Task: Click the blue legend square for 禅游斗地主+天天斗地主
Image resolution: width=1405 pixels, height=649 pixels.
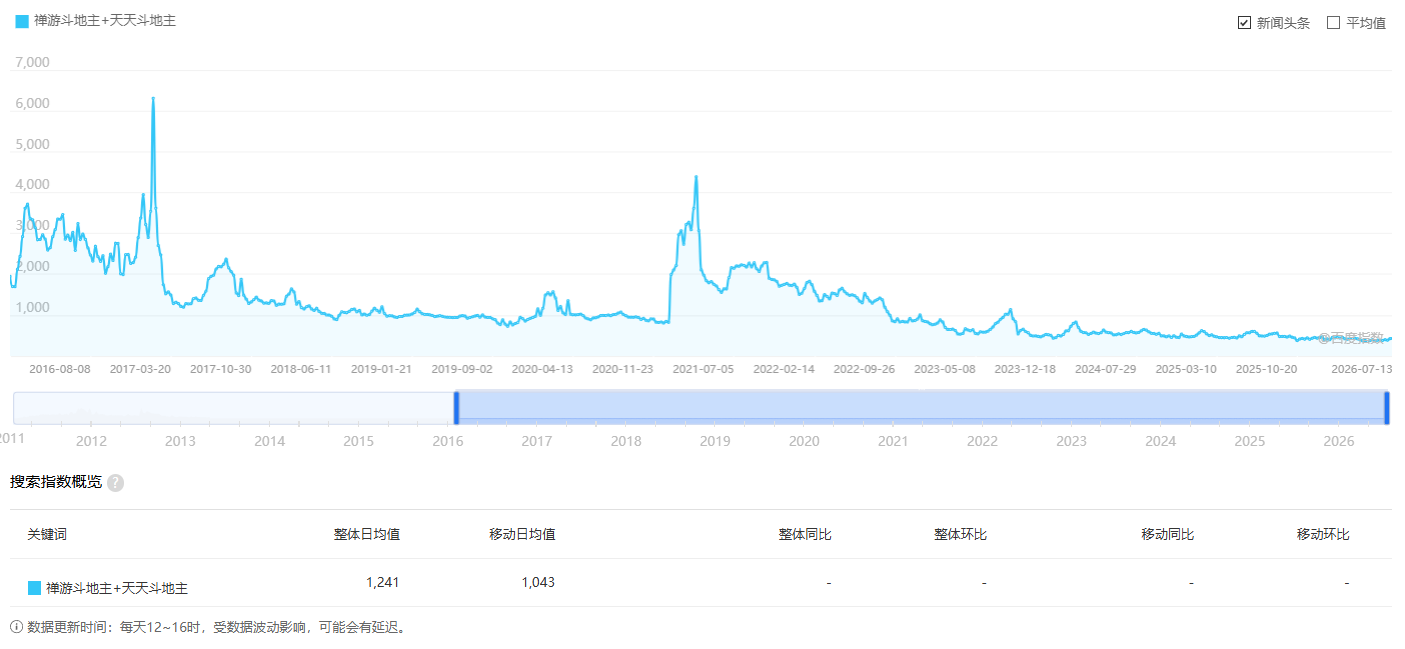Action: coord(22,21)
